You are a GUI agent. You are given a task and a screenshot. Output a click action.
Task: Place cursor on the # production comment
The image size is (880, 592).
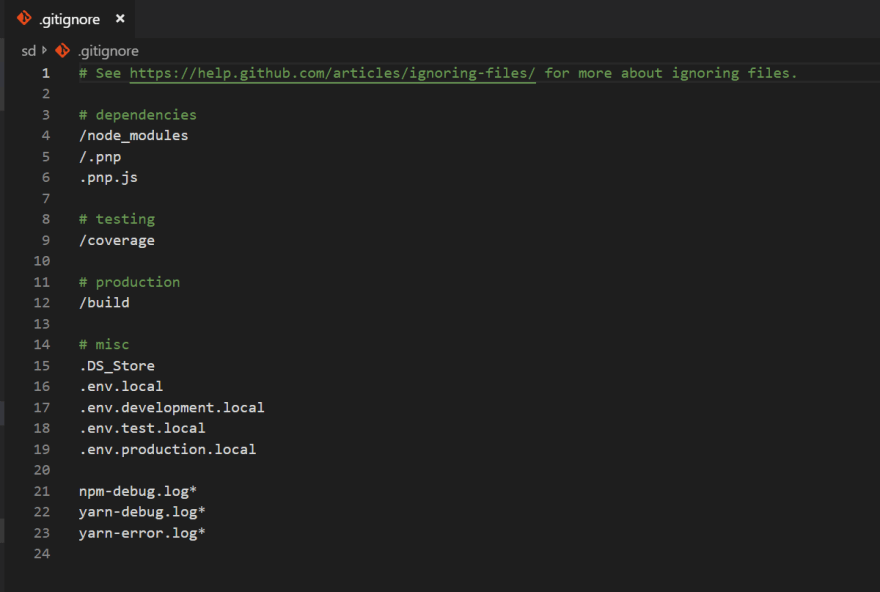[x=129, y=282]
